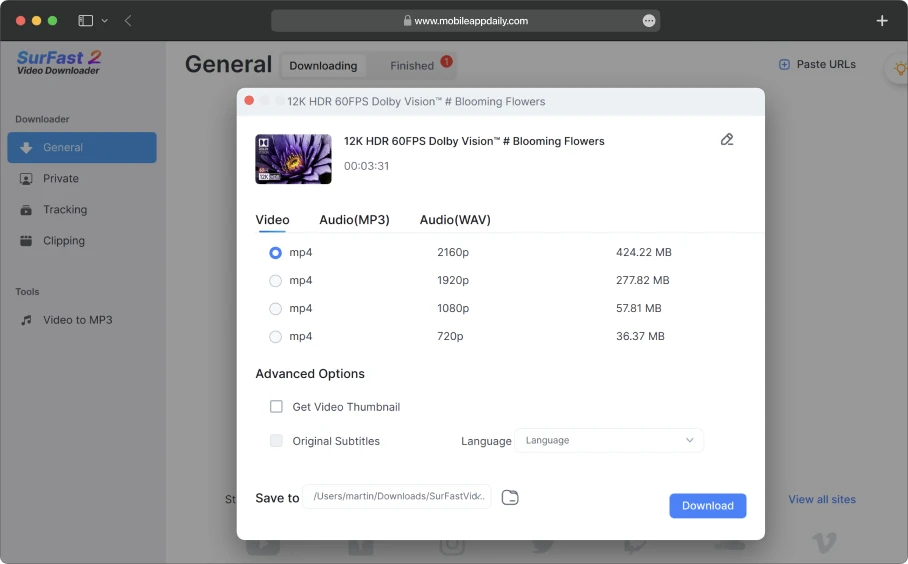Image resolution: width=908 pixels, height=564 pixels.
Task: Click the Save to path field
Action: [397, 497]
